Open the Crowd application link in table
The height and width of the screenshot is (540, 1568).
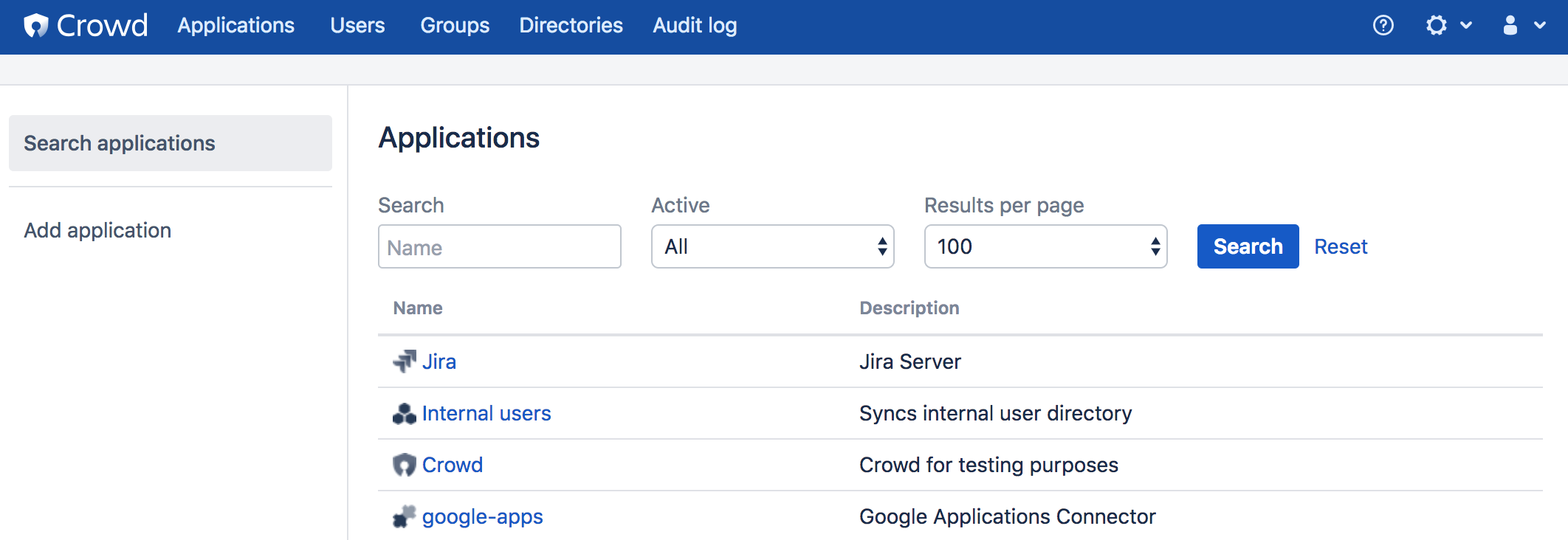453,465
